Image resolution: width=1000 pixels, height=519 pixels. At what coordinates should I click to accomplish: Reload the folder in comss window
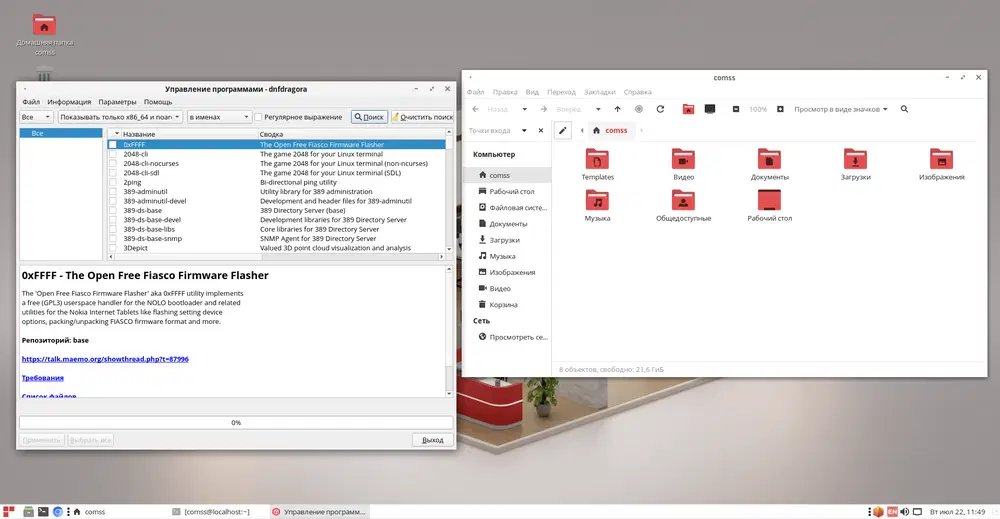(x=660, y=109)
